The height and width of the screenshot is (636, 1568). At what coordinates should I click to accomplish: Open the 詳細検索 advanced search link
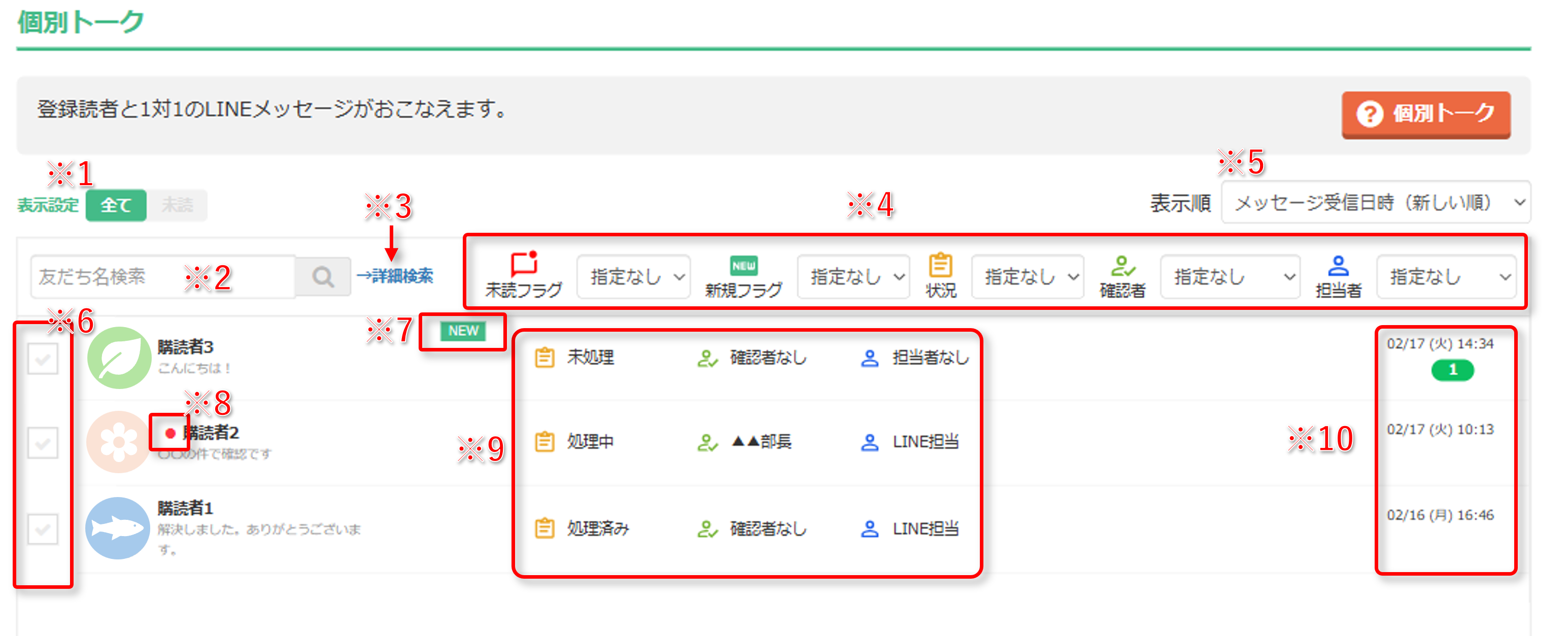pos(395,276)
